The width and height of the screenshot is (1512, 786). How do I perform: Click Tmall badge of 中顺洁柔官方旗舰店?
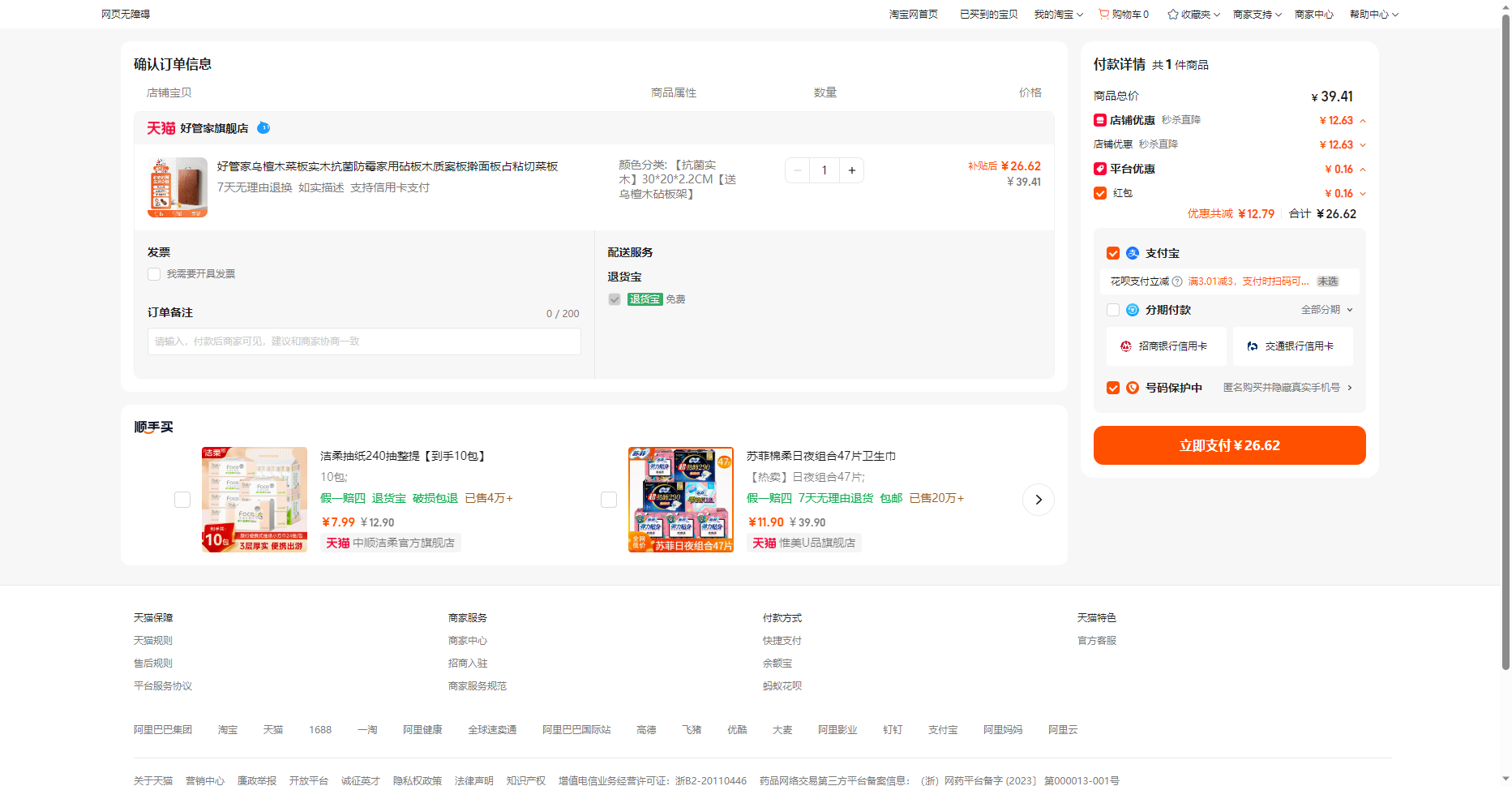click(x=338, y=543)
